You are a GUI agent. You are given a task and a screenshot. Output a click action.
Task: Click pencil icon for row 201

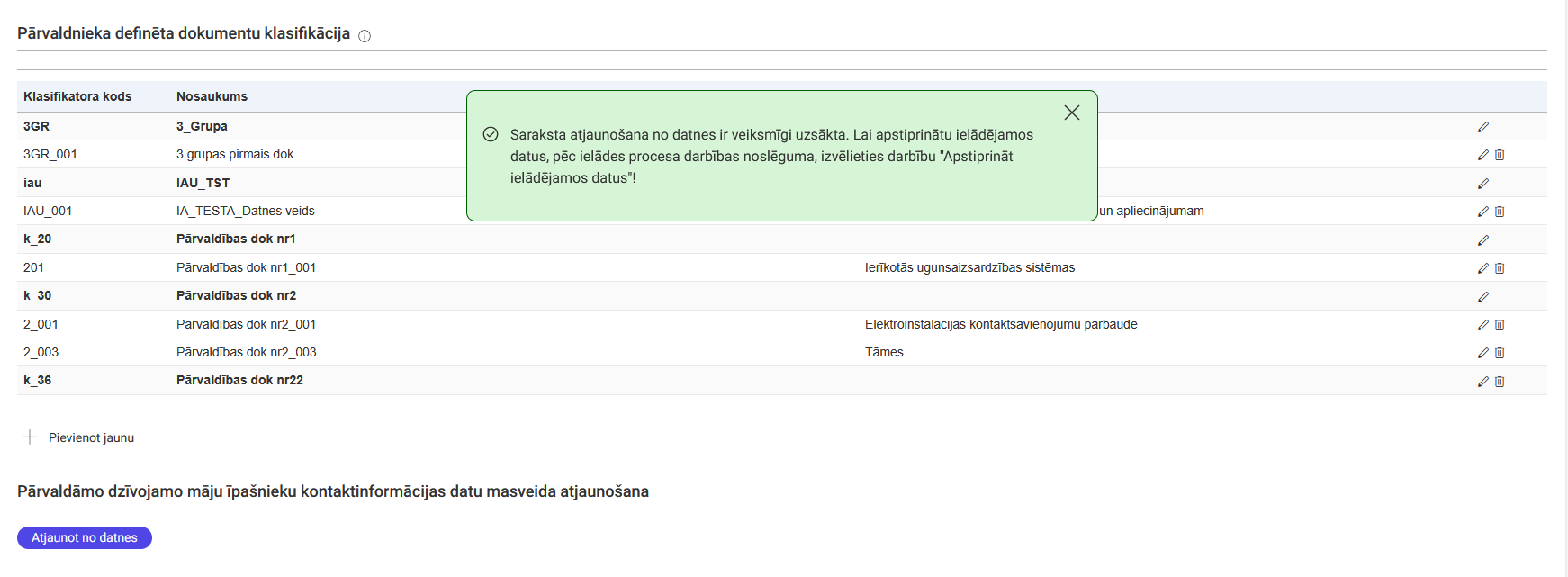[1482, 268]
